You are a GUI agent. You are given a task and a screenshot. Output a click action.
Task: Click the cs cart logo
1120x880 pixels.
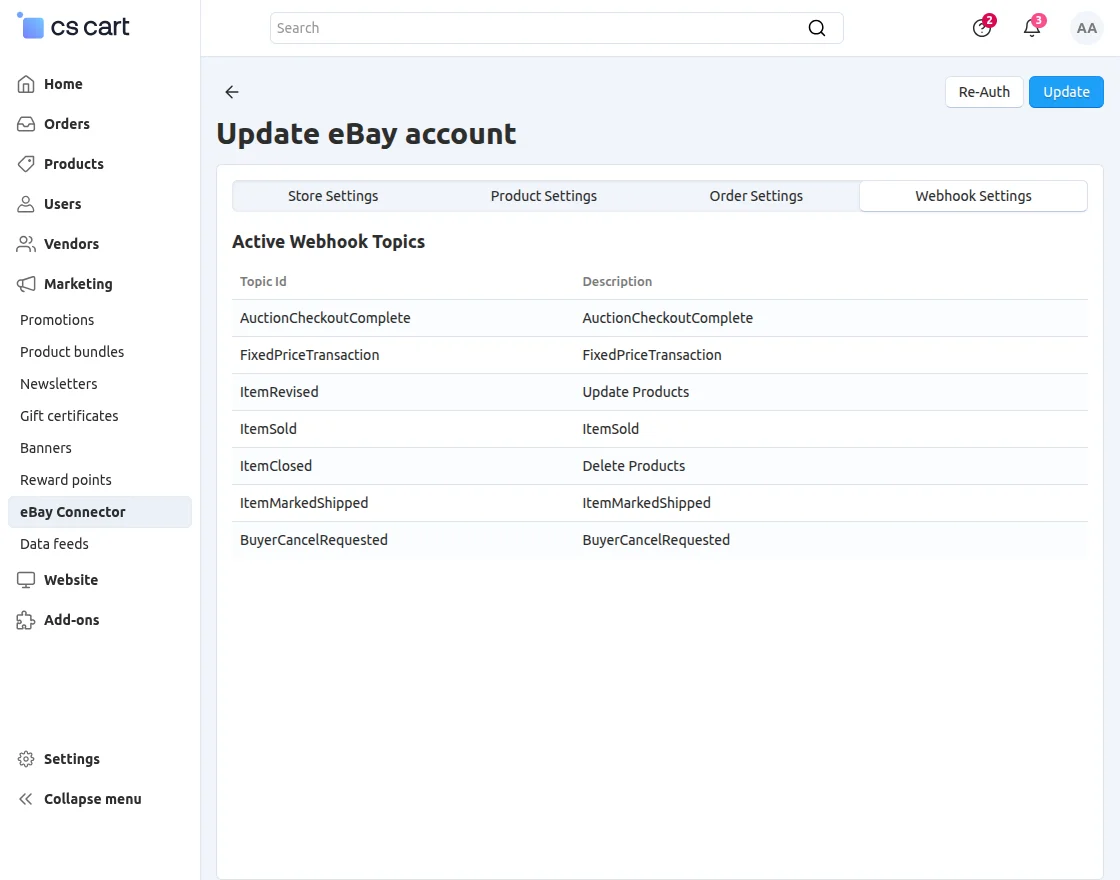[73, 26]
